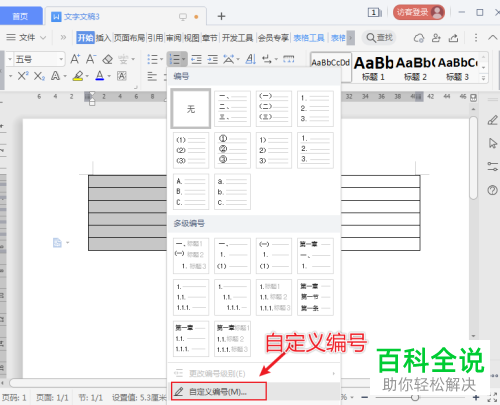Click the numbering list icon
The width and height of the screenshot is (500, 405).
tap(174, 60)
